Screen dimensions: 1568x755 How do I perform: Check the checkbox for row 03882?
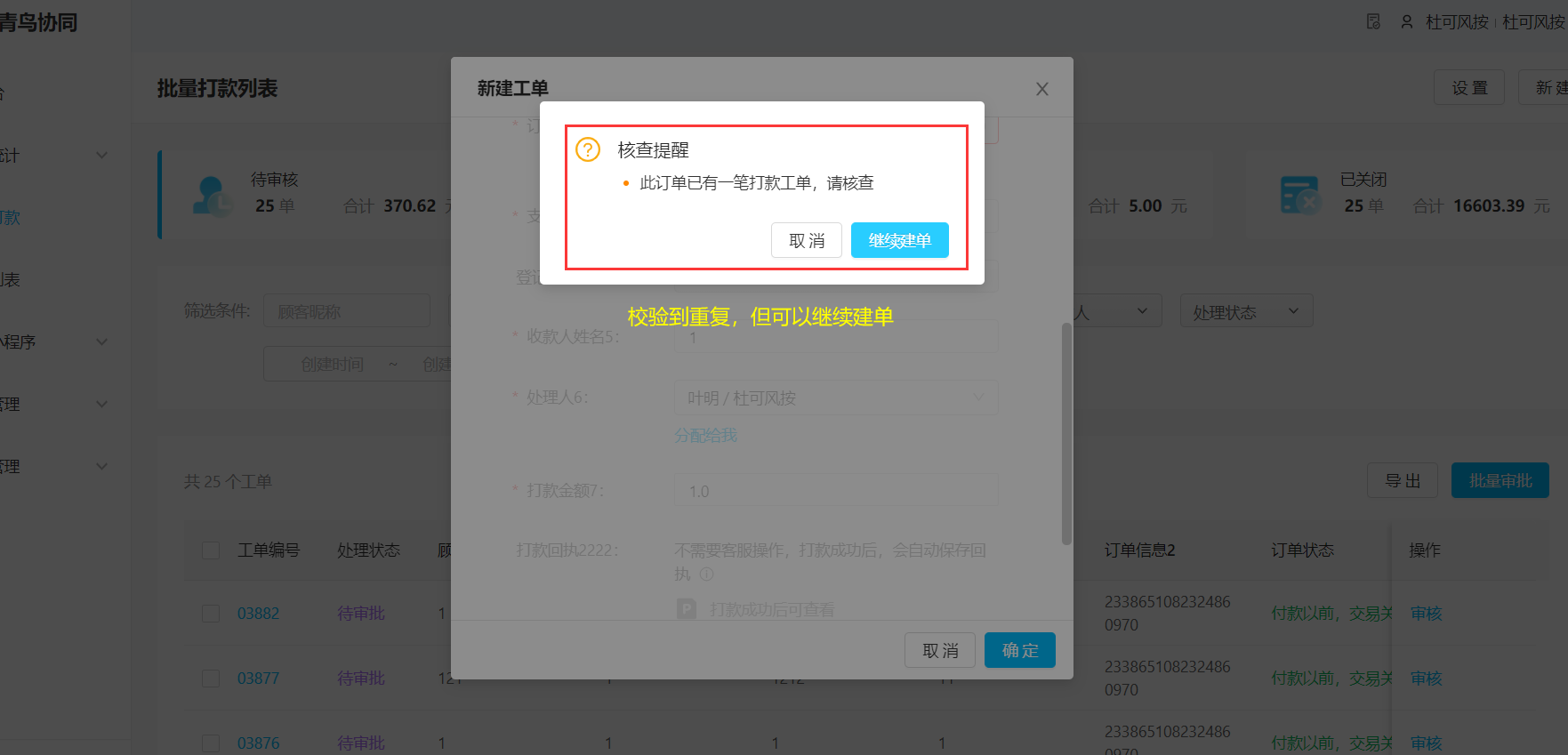coord(211,613)
